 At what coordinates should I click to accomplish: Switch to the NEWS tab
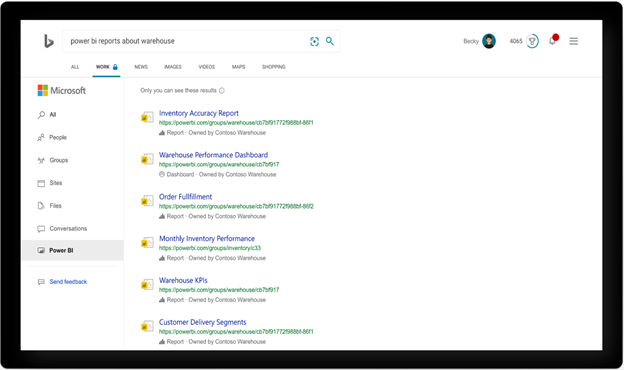tap(141, 67)
